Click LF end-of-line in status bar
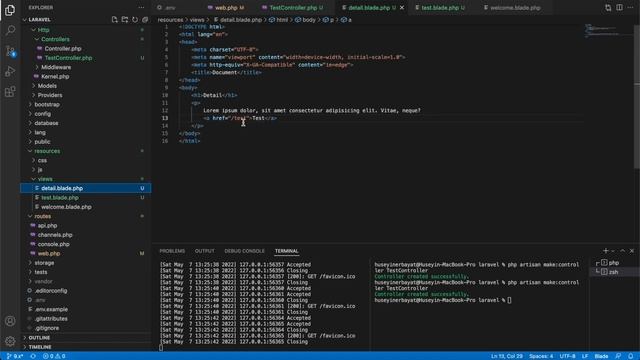 [585, 356]
